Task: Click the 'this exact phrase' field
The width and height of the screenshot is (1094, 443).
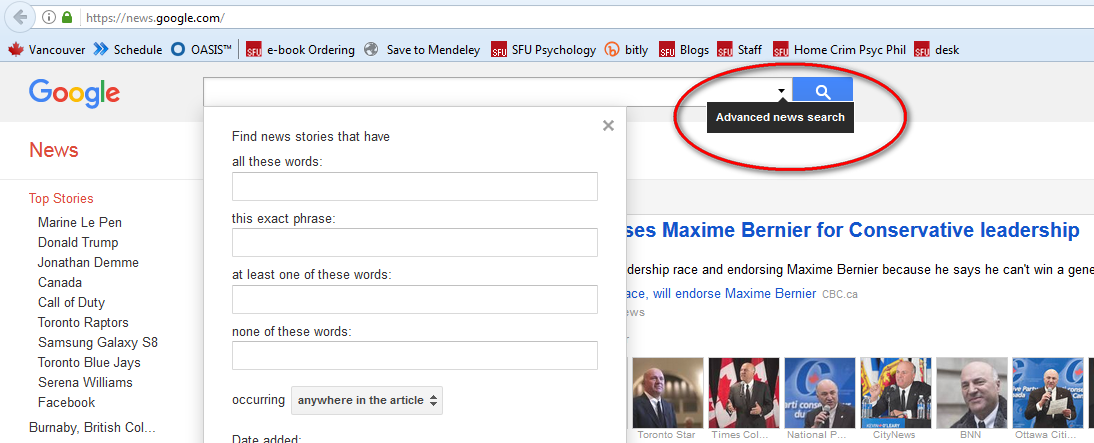Action: (x=414, y=242)
